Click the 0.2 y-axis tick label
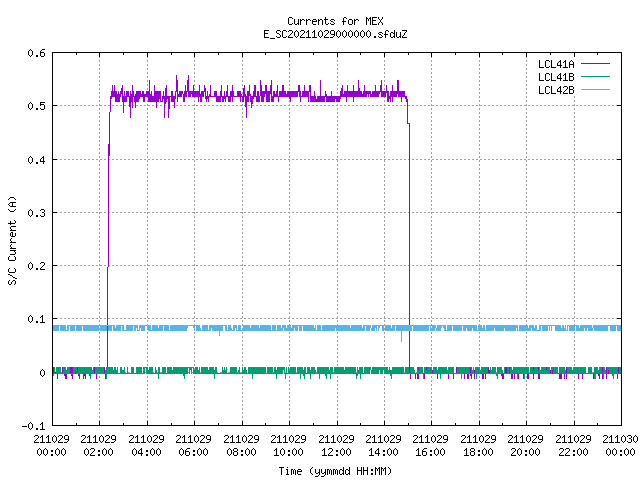The height and width of the screenshot is (480, 640). click(x=36, y=266)
